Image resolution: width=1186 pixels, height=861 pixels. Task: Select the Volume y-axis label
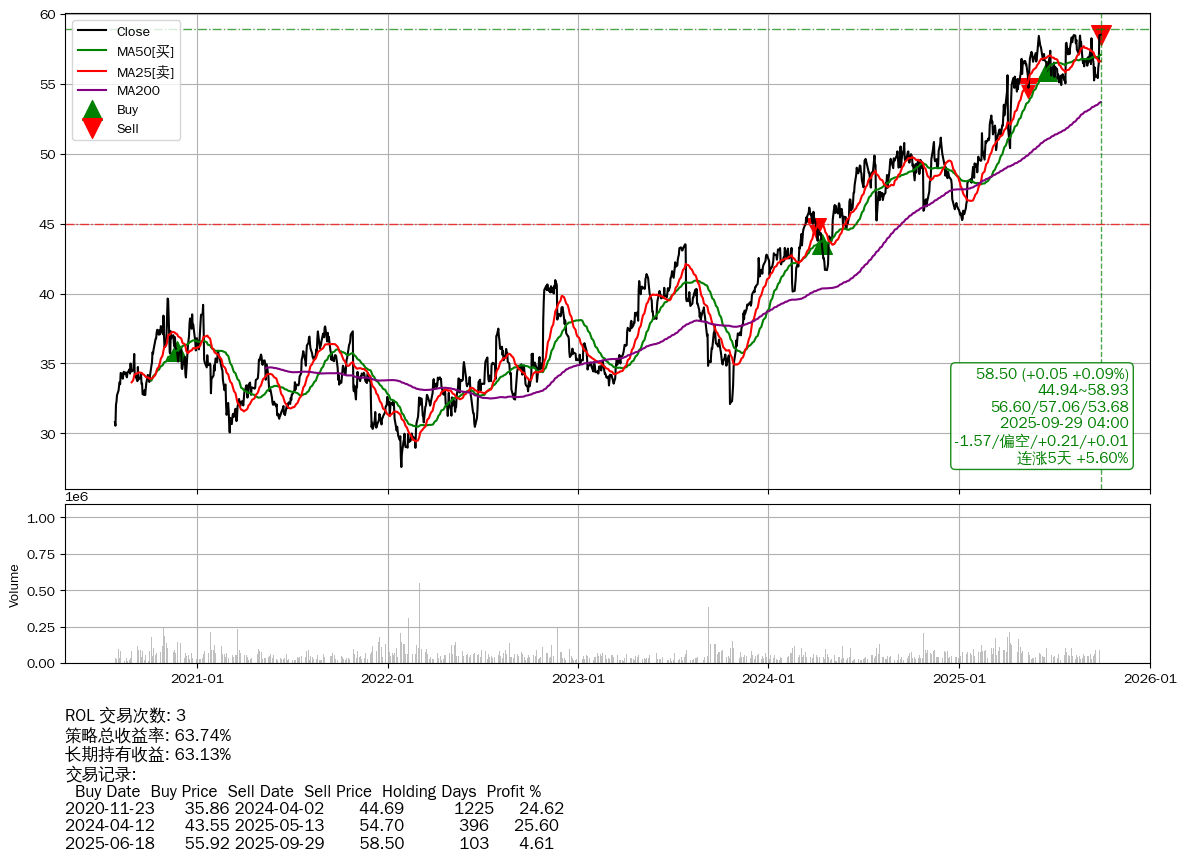[14, 585]
